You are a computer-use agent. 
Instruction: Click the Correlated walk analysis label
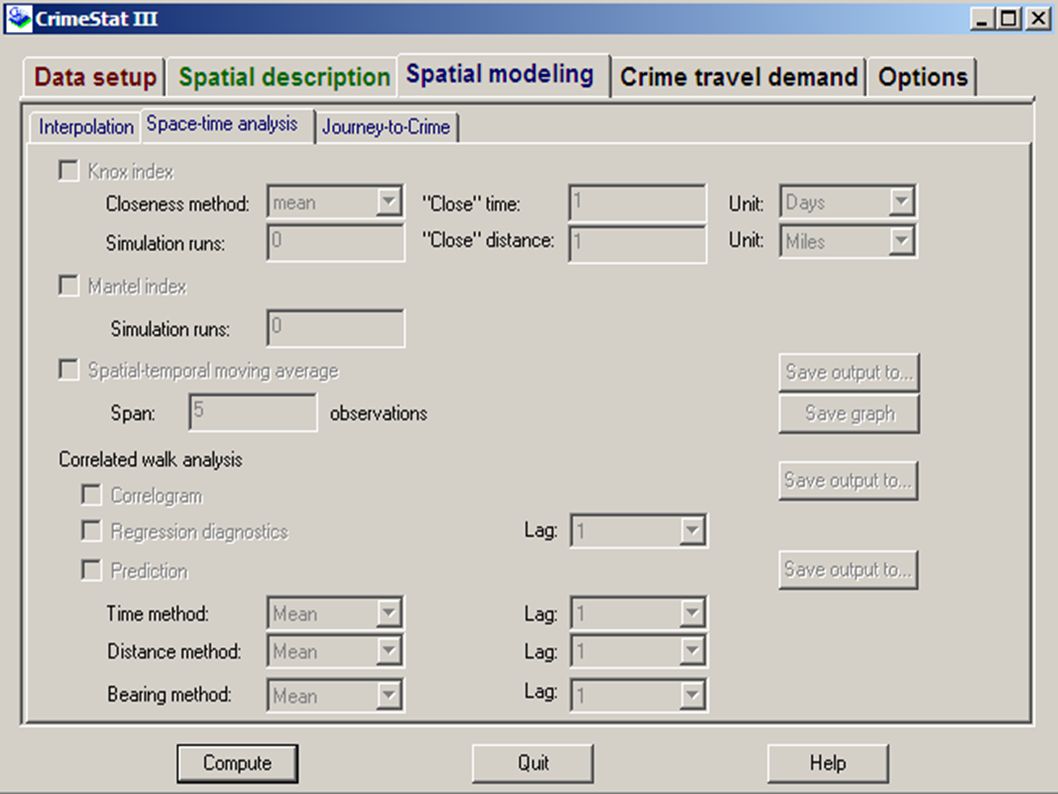point(150,459)
